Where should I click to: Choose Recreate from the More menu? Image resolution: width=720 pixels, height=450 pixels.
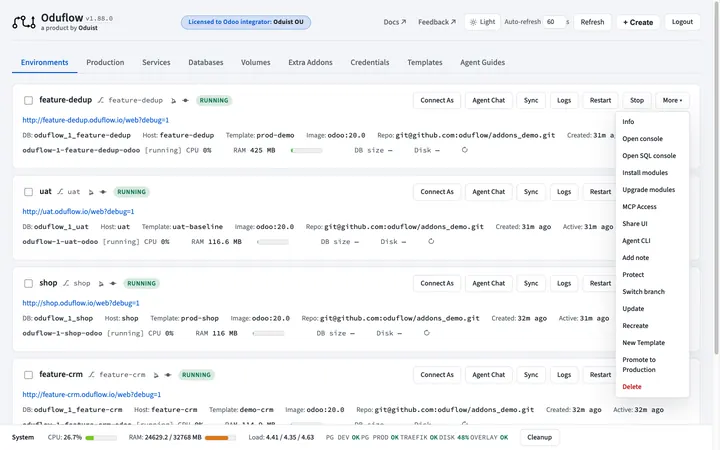click(652, 326)
